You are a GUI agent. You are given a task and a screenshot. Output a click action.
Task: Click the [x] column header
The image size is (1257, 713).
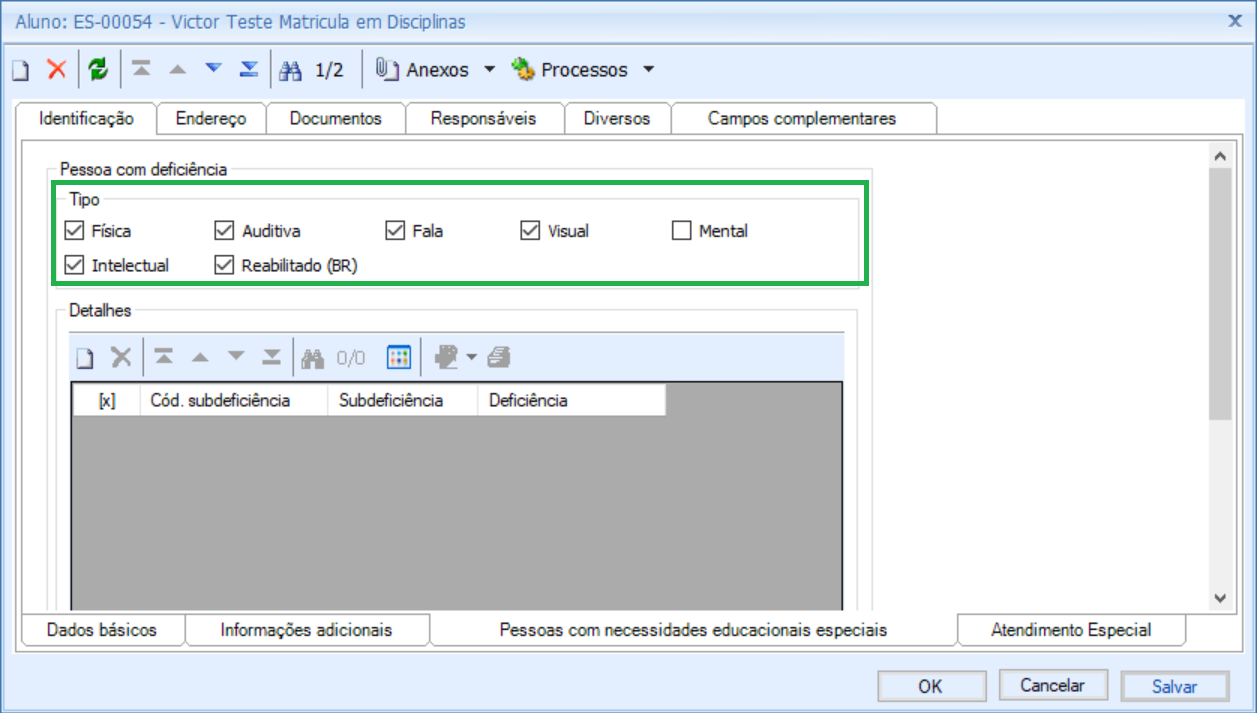pos(106,400)
